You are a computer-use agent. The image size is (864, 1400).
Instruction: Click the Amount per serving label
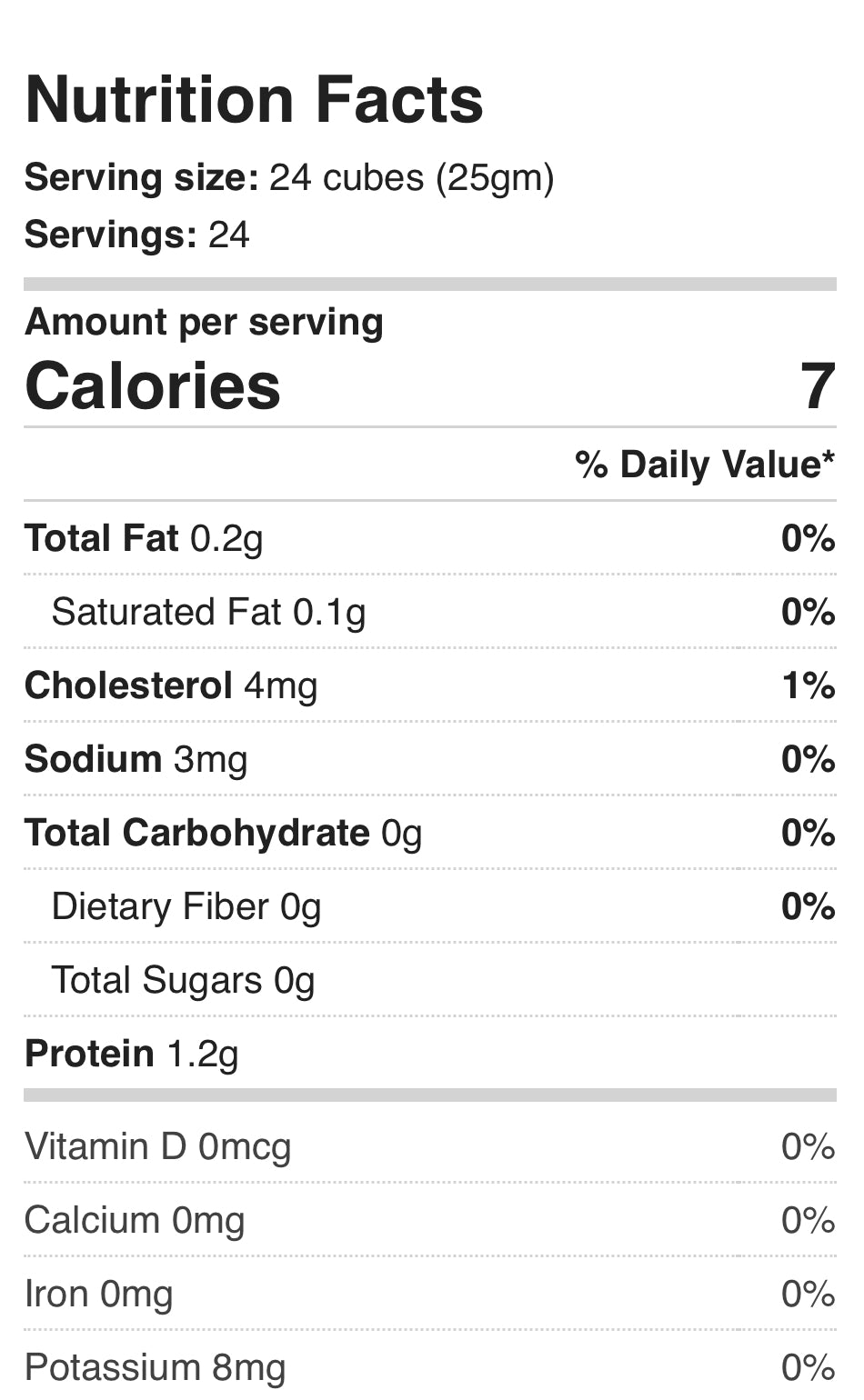click(204, 323)
